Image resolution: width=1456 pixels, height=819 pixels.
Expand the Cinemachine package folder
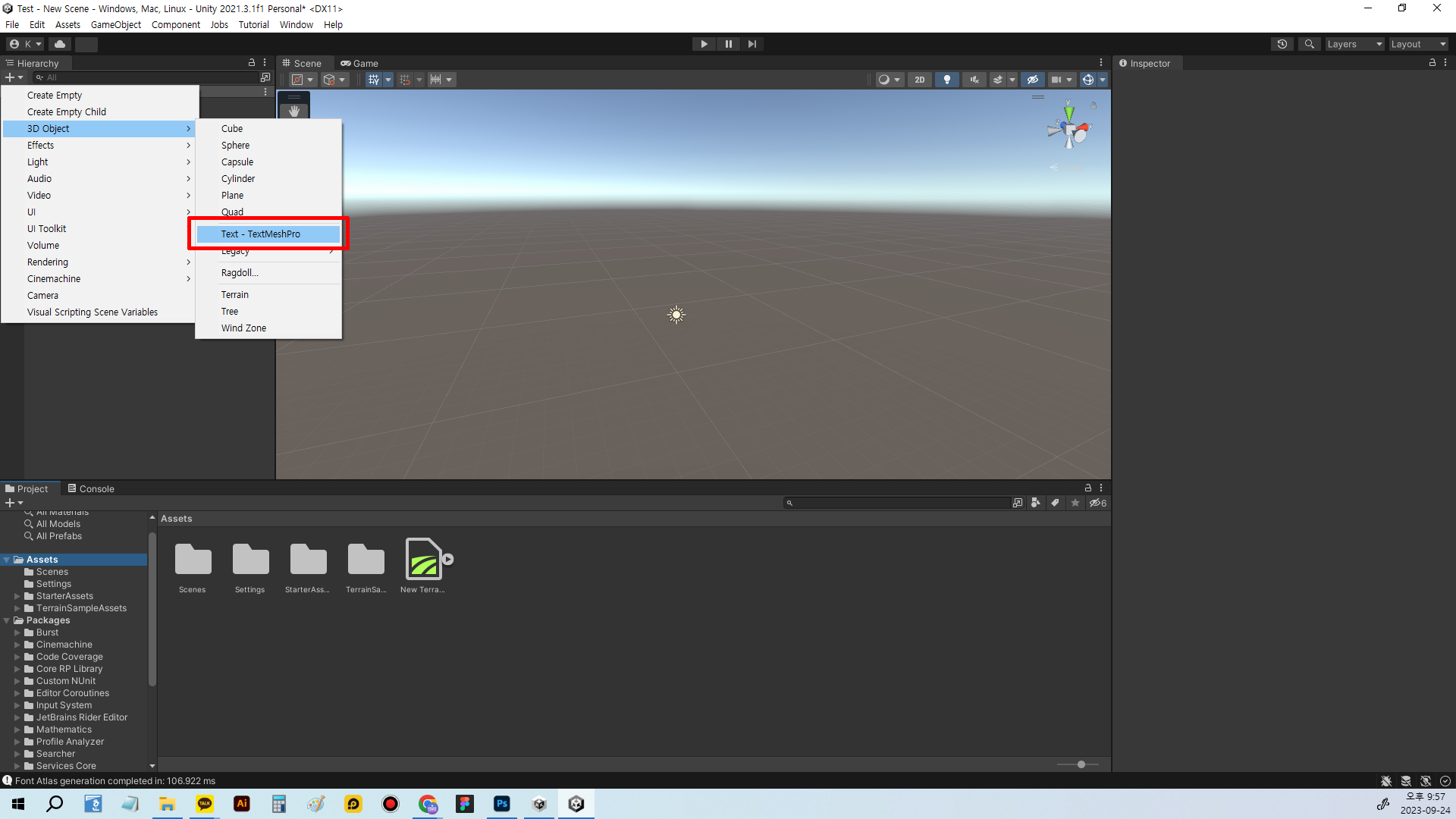click(x=17, y=645)
